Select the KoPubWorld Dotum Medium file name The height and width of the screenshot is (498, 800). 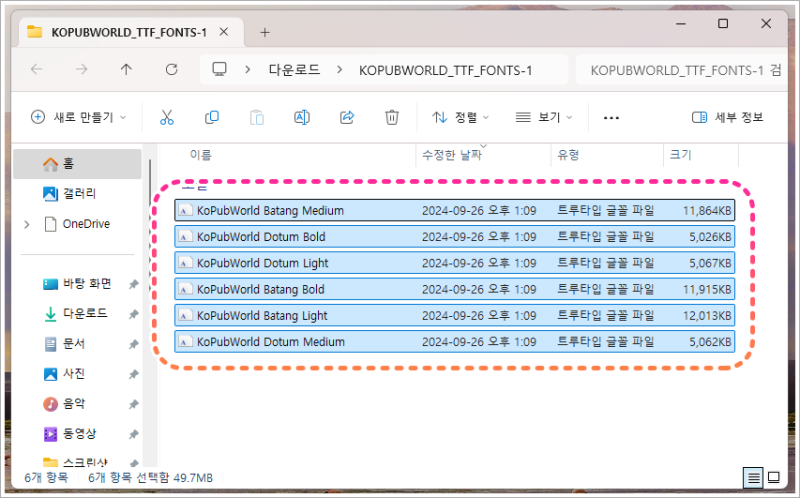point(270,342)
